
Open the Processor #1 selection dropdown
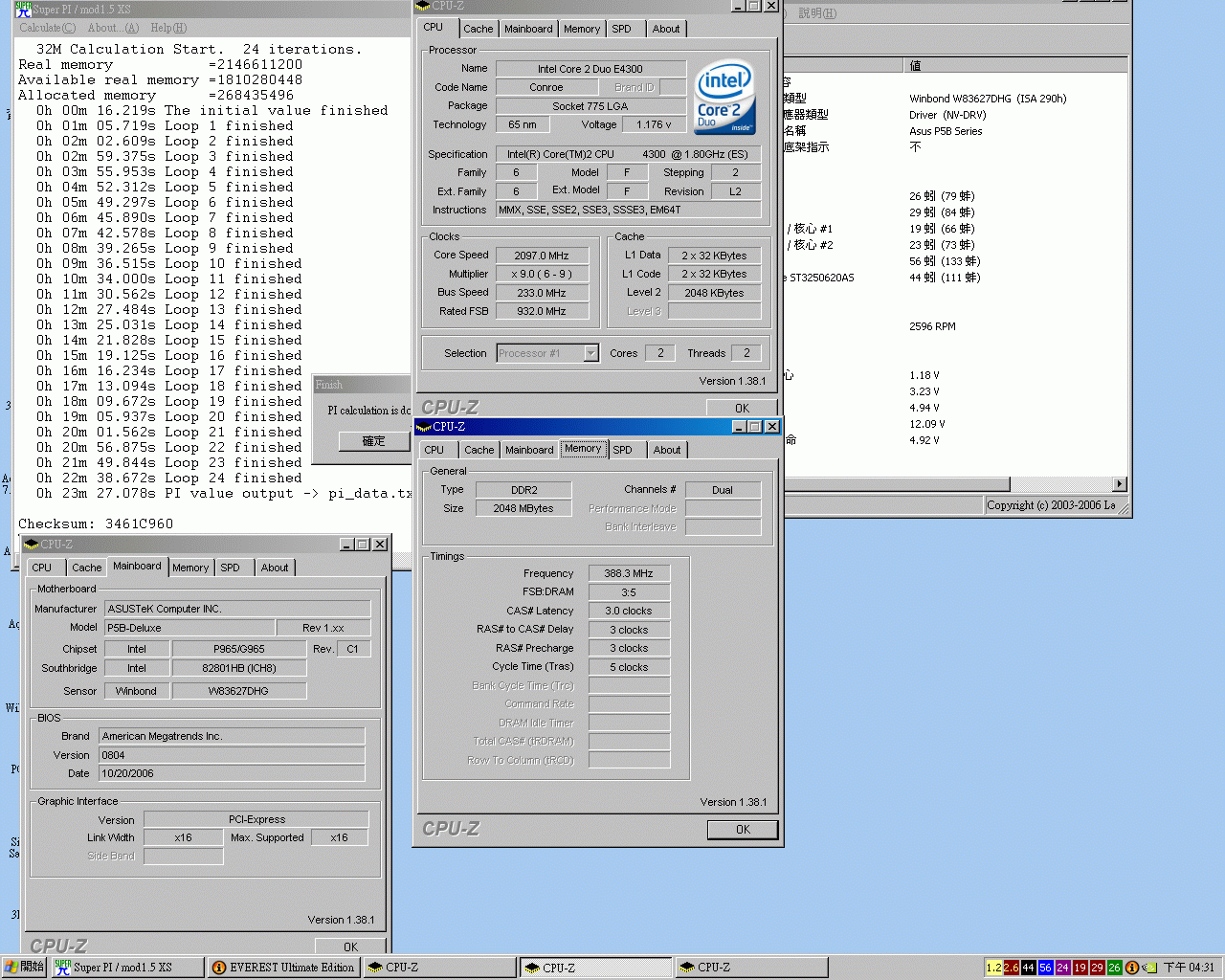[590, 353]
